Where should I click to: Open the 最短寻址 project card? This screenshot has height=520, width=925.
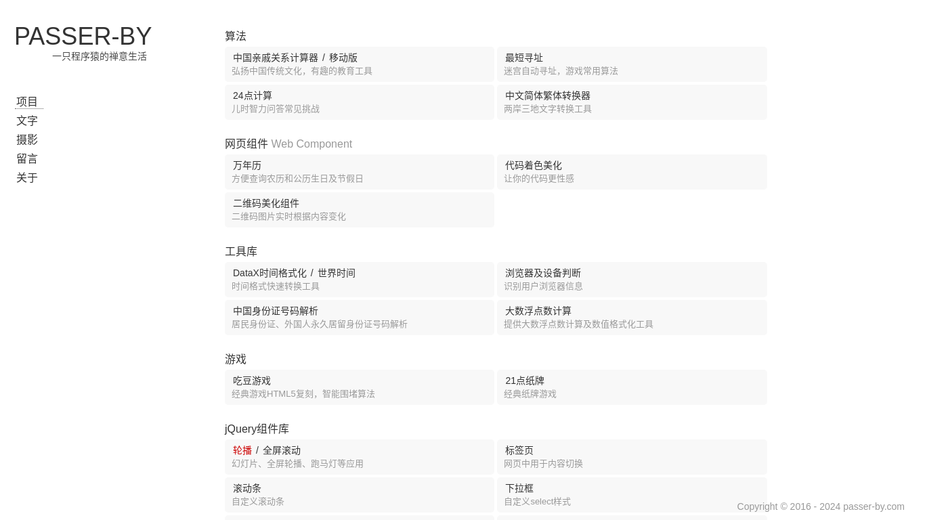point(632,64)
